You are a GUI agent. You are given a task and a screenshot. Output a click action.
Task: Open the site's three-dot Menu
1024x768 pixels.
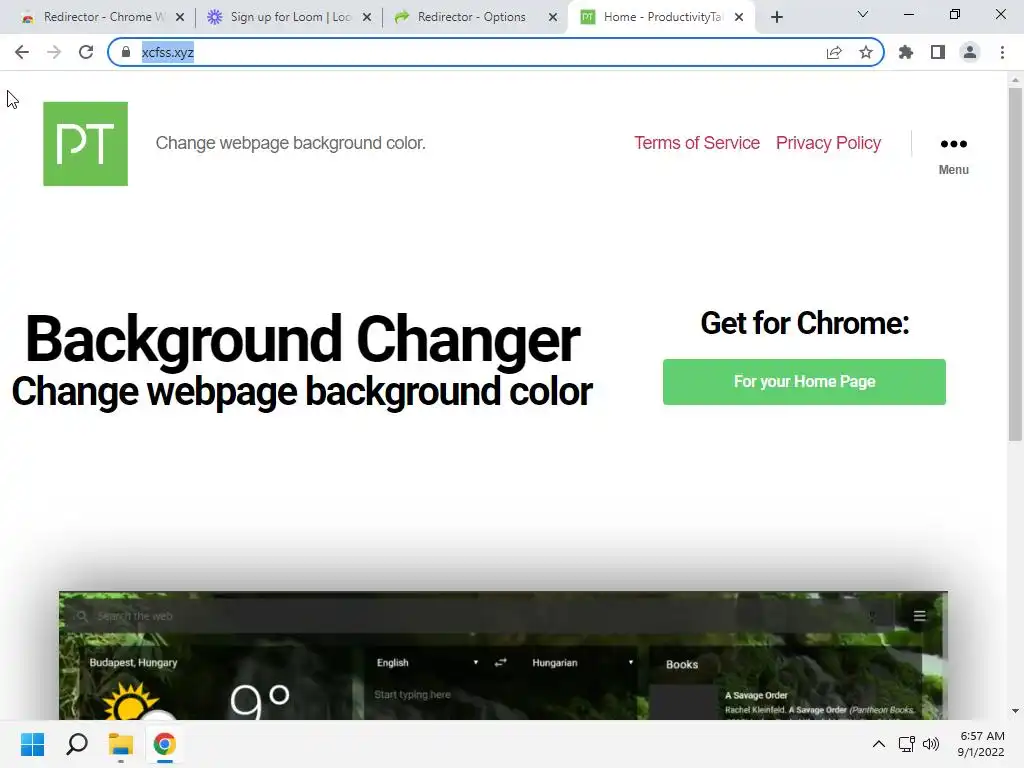pyautogui.click(x=953, y=154)
